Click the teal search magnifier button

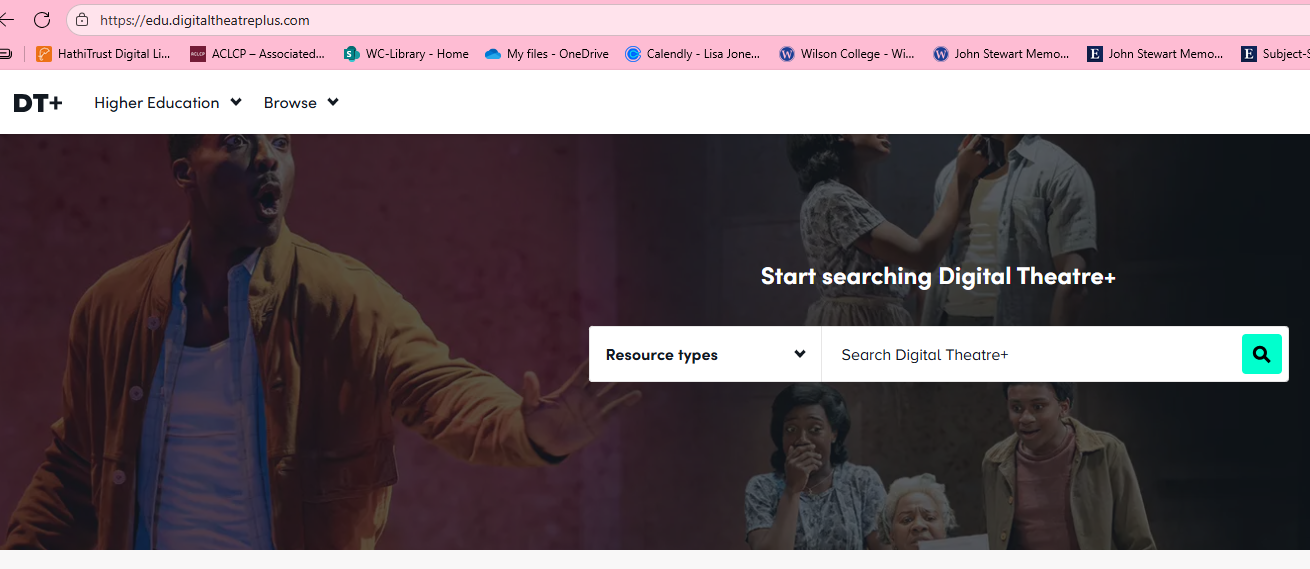pos(1262,354)
